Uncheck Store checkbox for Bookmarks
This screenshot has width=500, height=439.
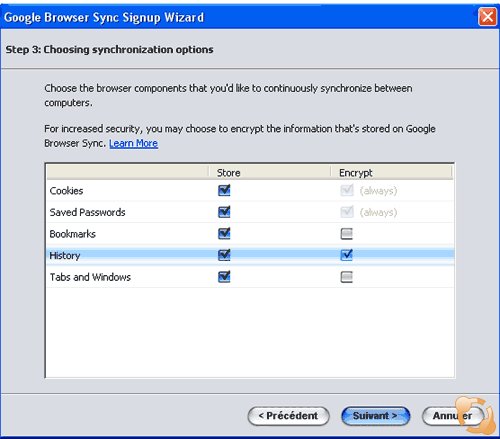tap(224, 233)
